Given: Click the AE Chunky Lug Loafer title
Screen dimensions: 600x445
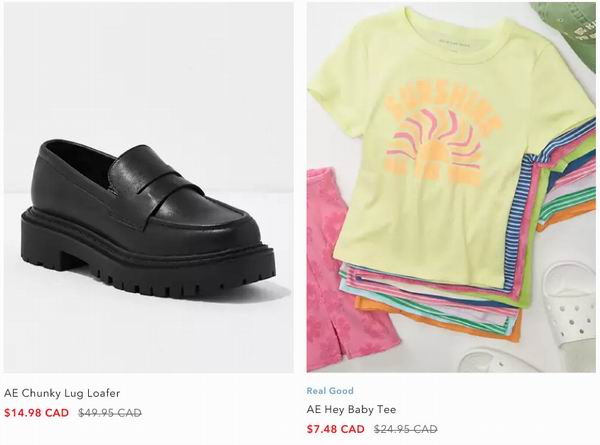Looking at the screenshot, I should pos(62,393).
